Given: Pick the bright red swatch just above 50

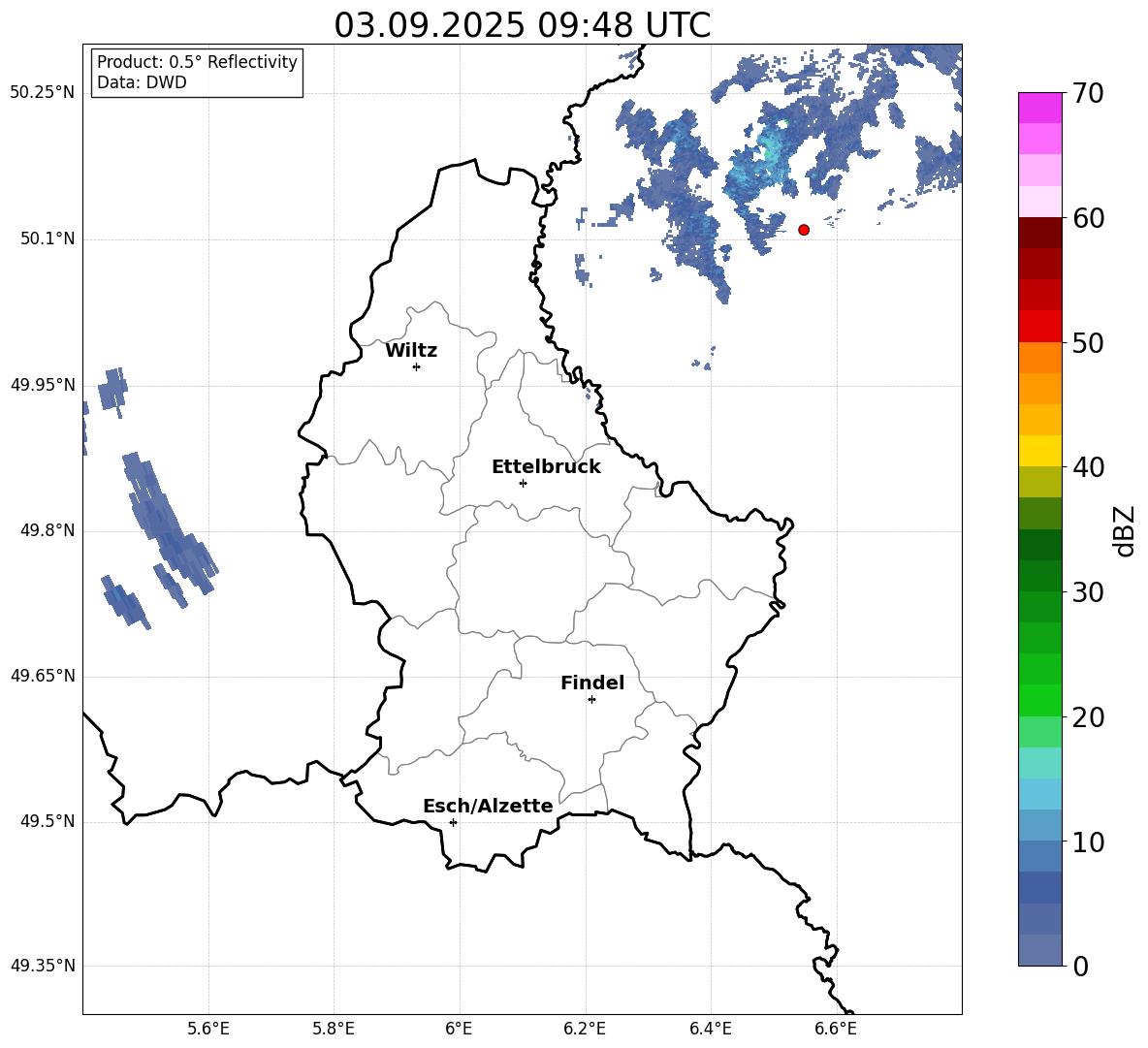Looking at the screenshot, I should (1039, 327).
